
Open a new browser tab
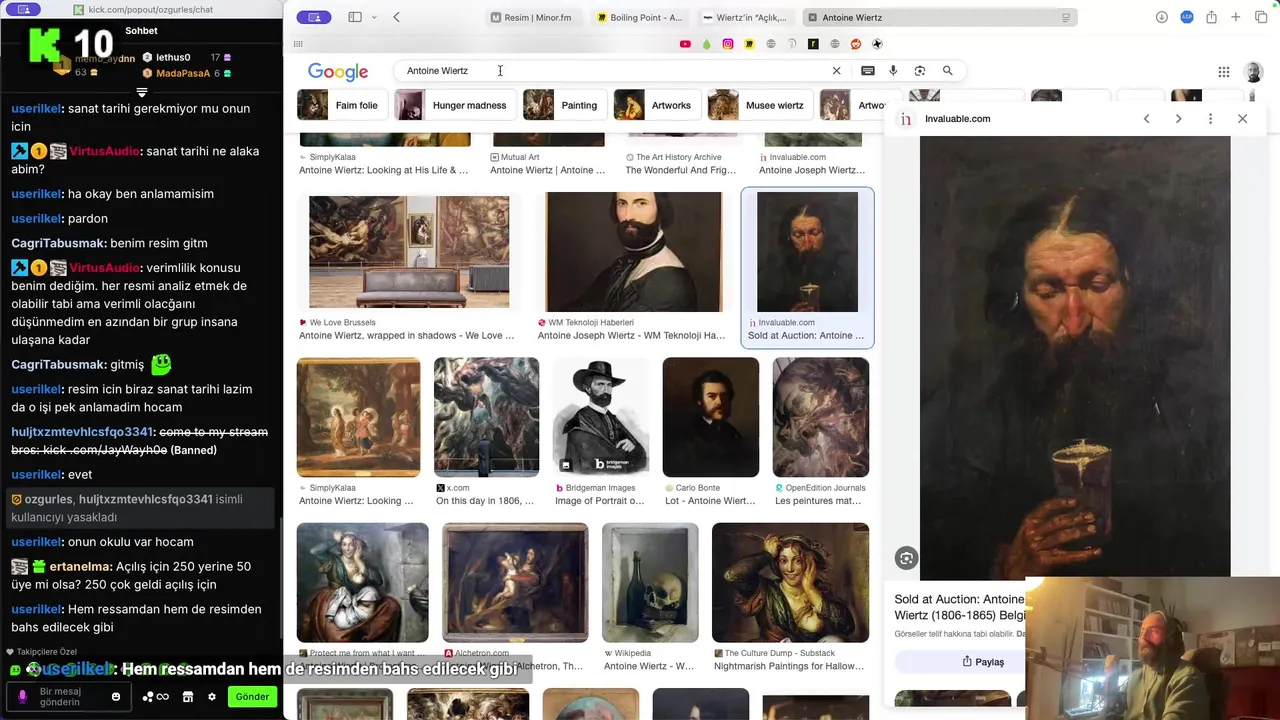[1236, 17]
